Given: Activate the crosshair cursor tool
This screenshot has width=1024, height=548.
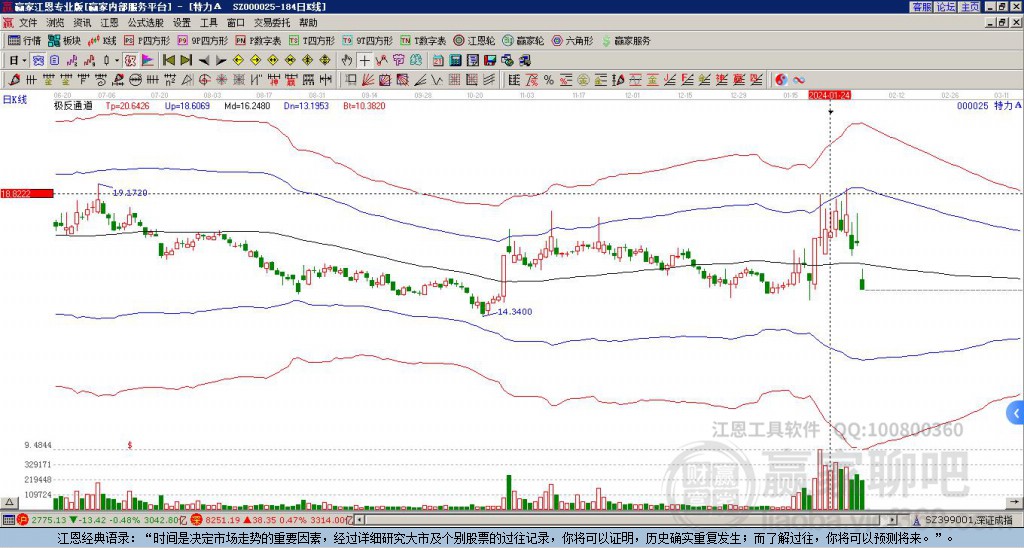Looking at the screenshot, I should (x=364, y=60).
